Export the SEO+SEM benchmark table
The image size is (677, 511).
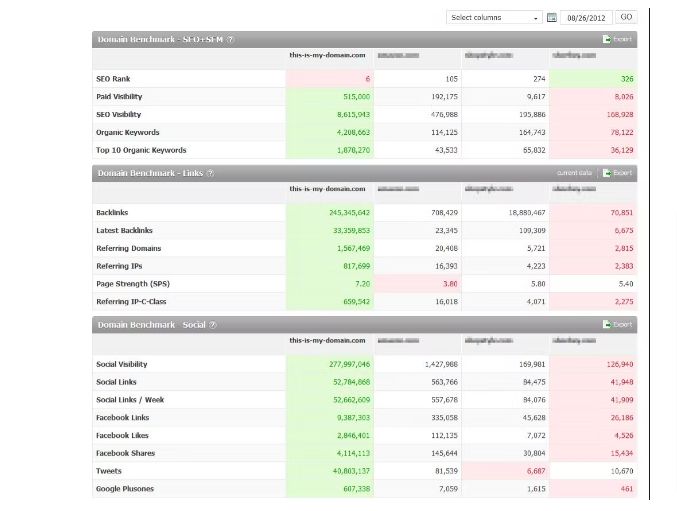(x=617, y=39)
